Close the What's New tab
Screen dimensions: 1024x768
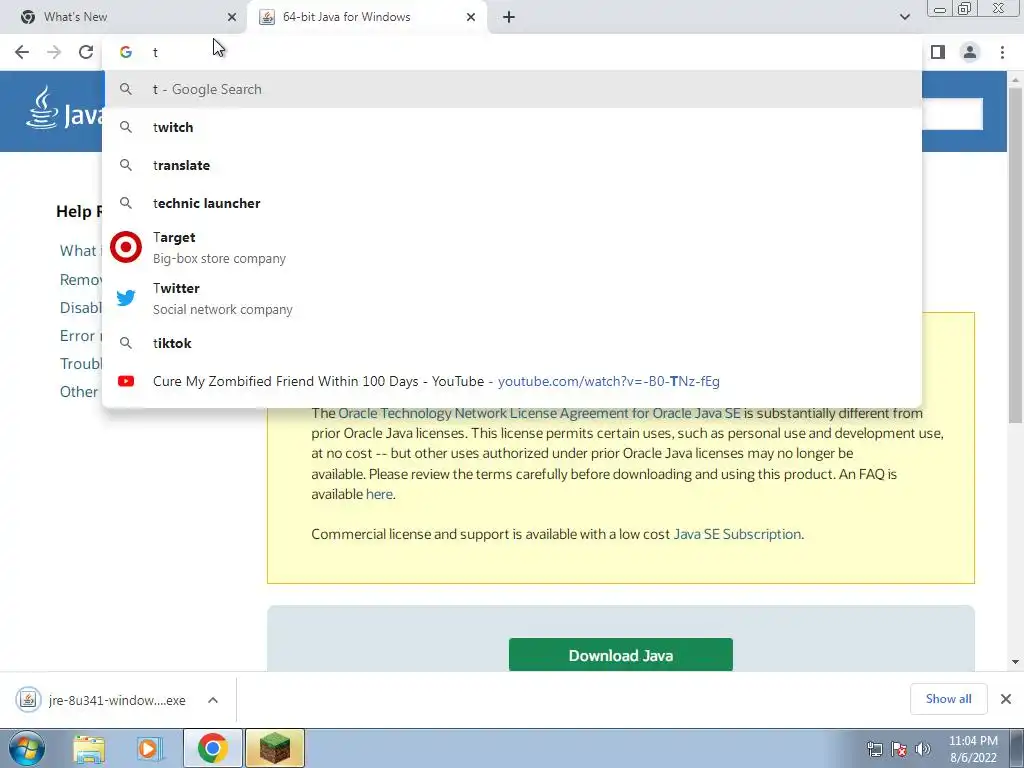tap(231, 17)
